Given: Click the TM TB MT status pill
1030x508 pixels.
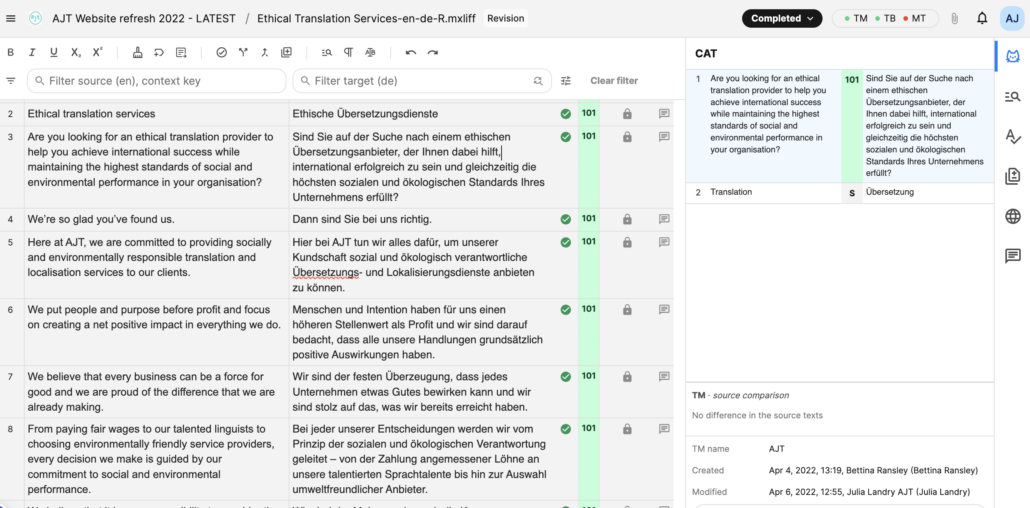Looking at the screenshot, I should click(x=885, y=18).
